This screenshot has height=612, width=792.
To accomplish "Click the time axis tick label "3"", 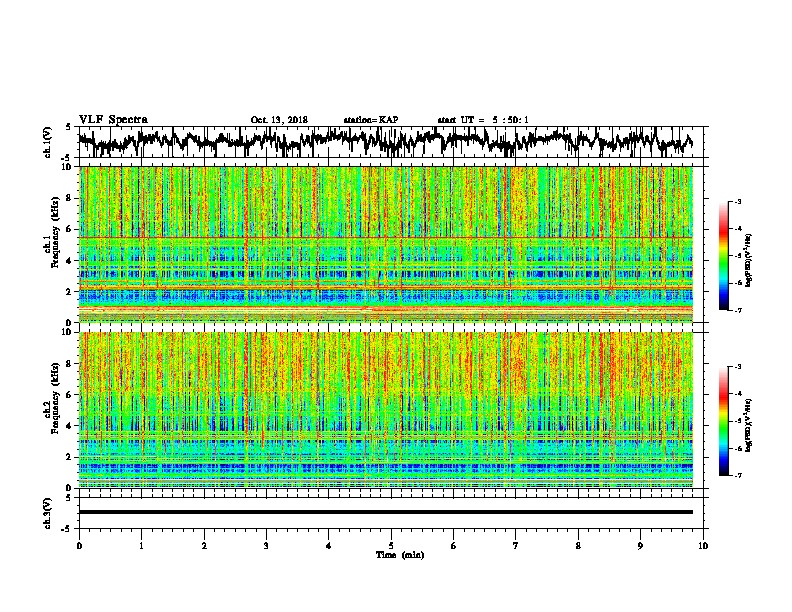I will (266, 546).
